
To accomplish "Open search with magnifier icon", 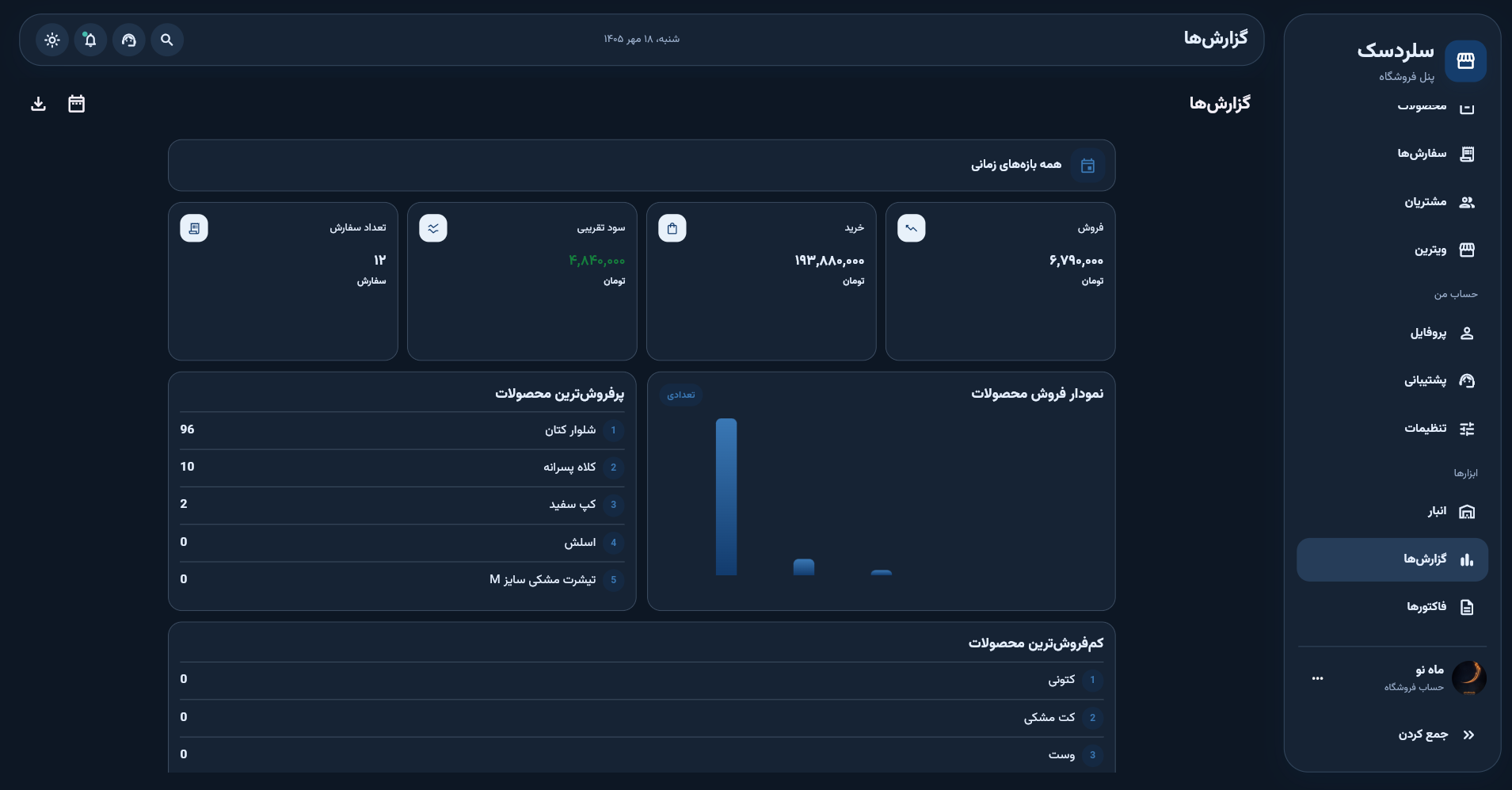I will coord(166,40).
